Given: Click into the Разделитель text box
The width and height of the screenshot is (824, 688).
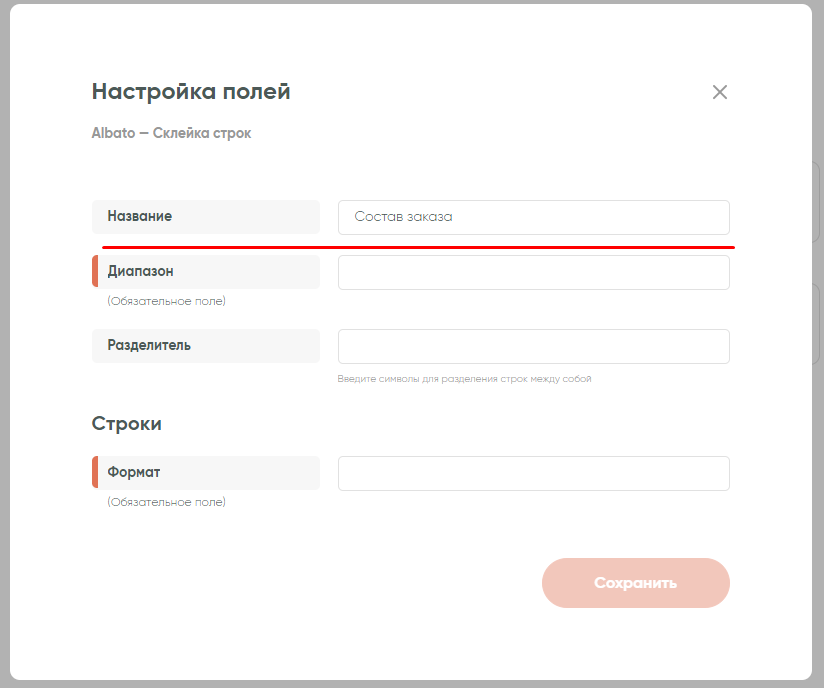Looking at the screenshot, I should [x=533, y=346].
